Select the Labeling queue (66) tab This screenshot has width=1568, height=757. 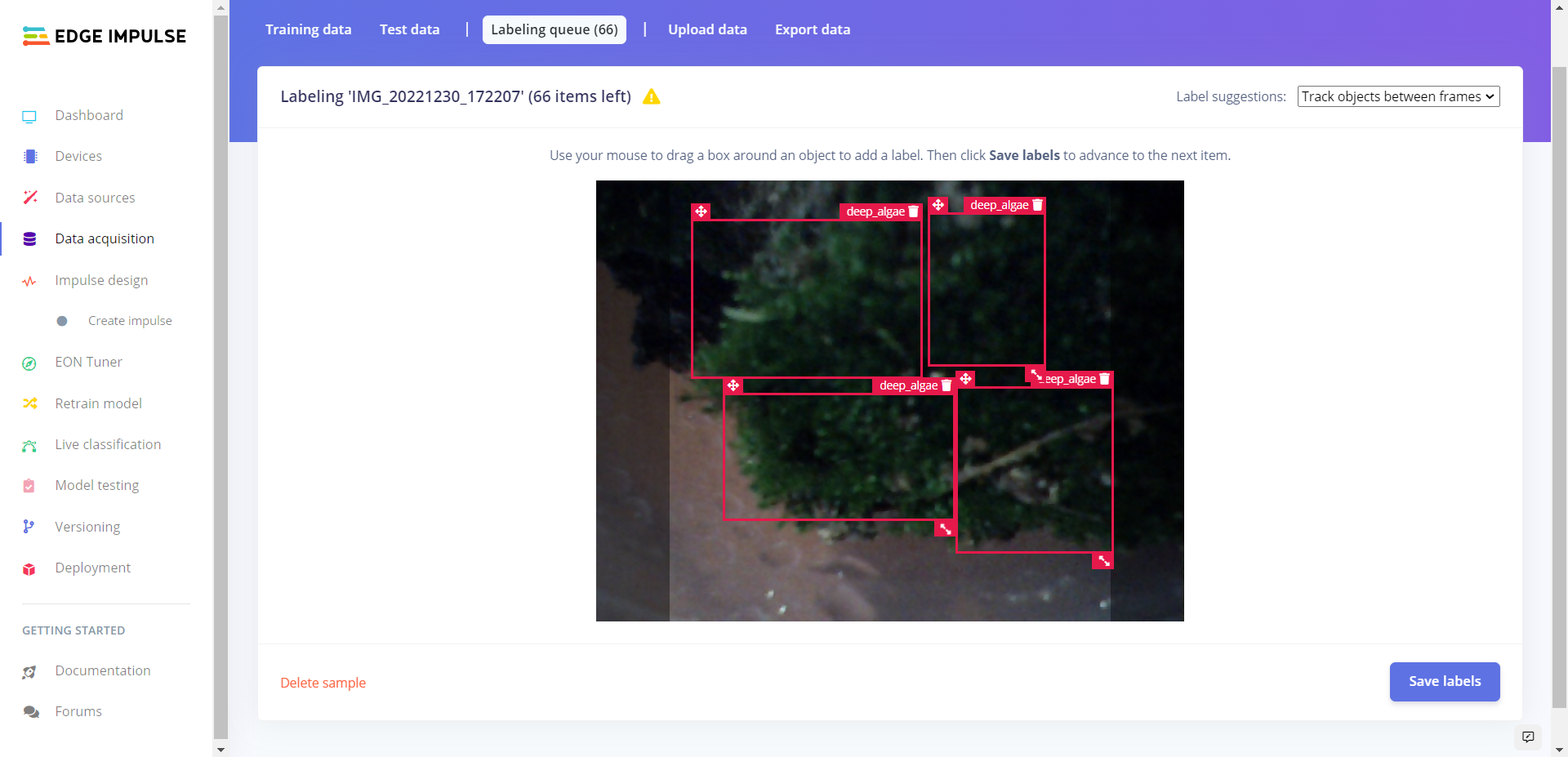coord(555,29)
